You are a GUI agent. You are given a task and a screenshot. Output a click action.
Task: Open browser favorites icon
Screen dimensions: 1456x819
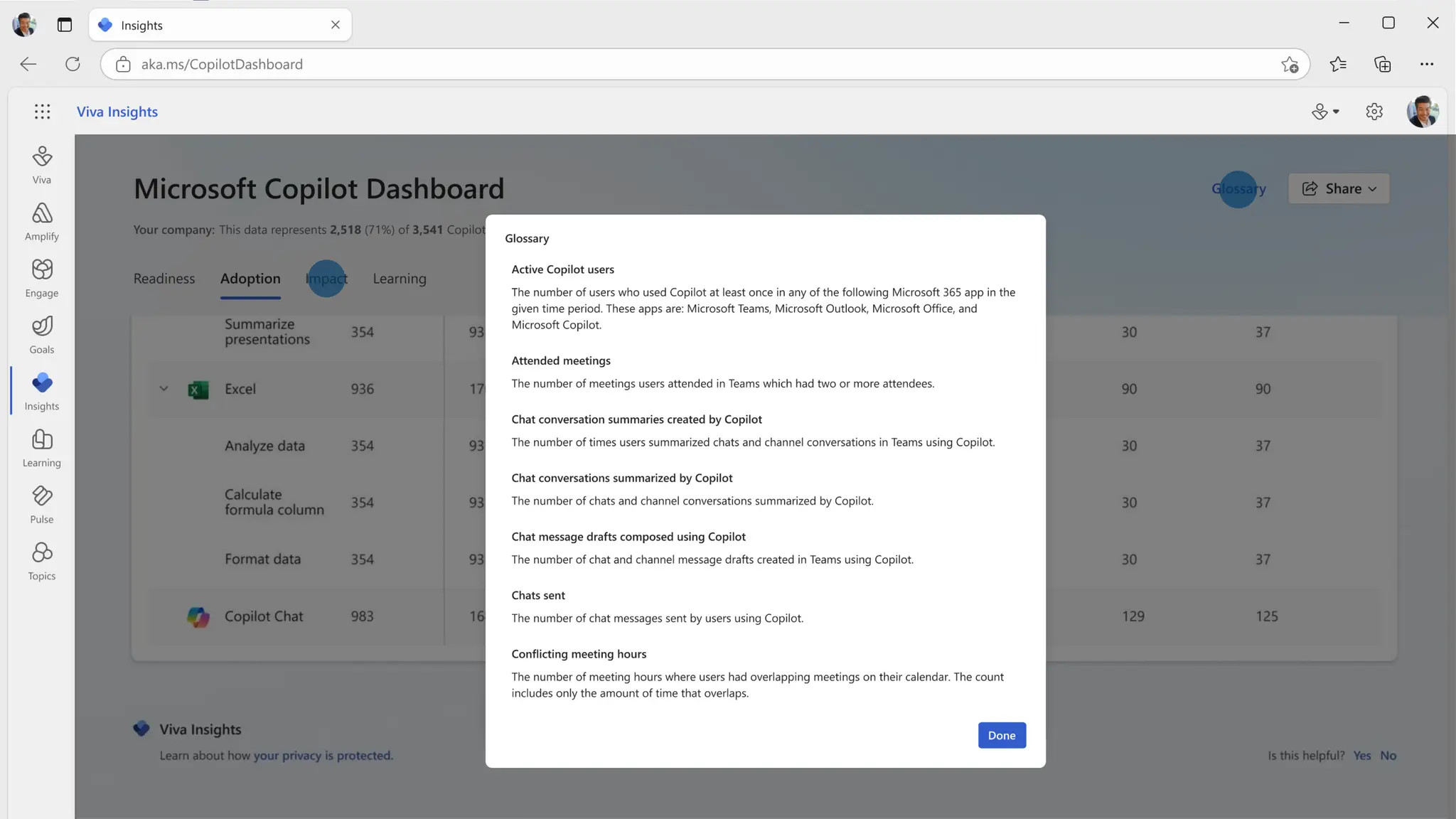1337,64
